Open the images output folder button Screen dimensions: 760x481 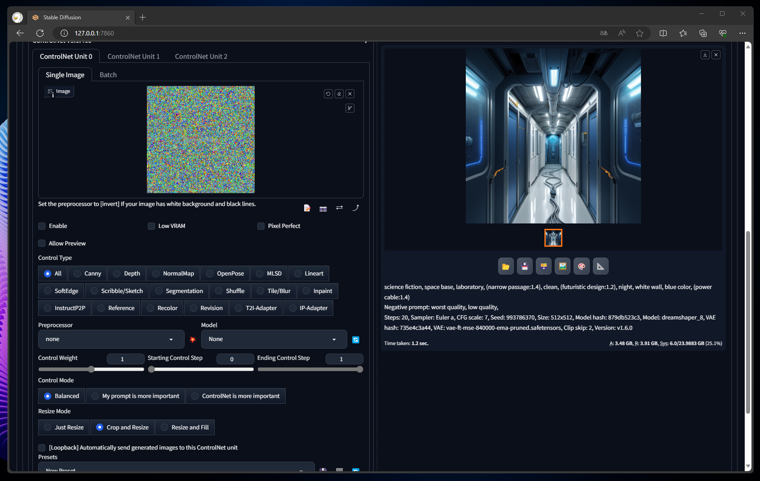coord(506,266)
